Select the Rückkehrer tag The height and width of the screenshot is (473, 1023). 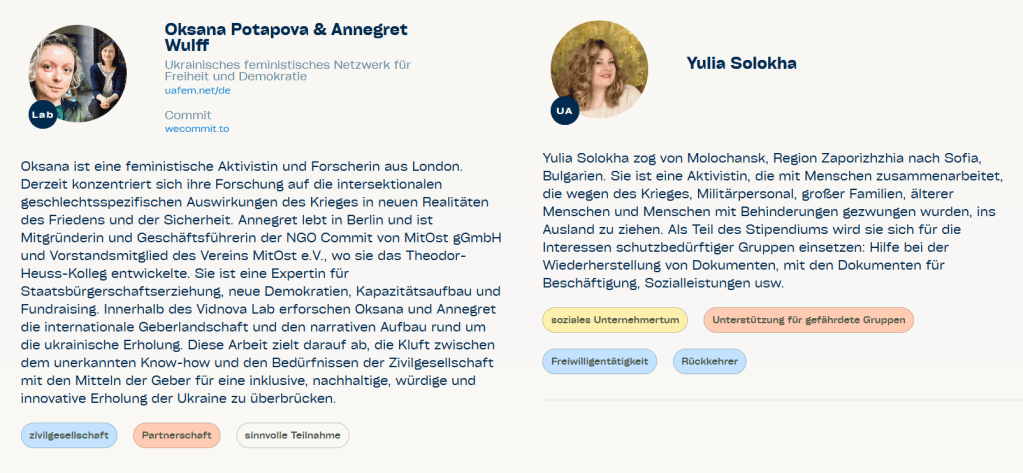[x=708, y=360]
